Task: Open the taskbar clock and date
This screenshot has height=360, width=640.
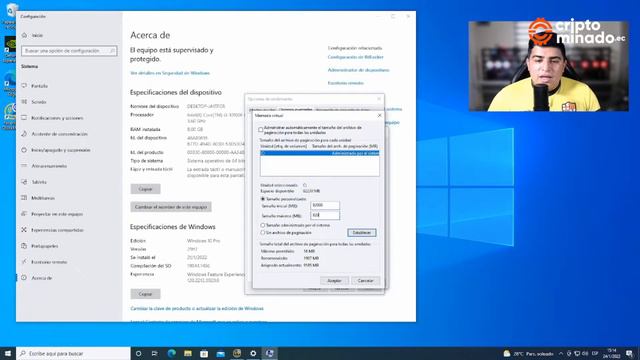Action: 611,353
